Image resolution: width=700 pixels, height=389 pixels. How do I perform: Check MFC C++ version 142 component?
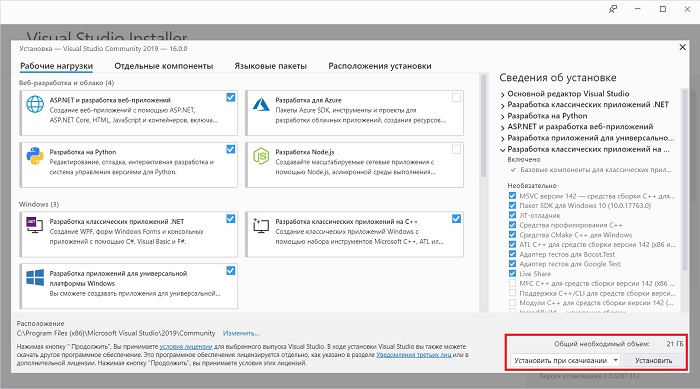coord(512,283)
